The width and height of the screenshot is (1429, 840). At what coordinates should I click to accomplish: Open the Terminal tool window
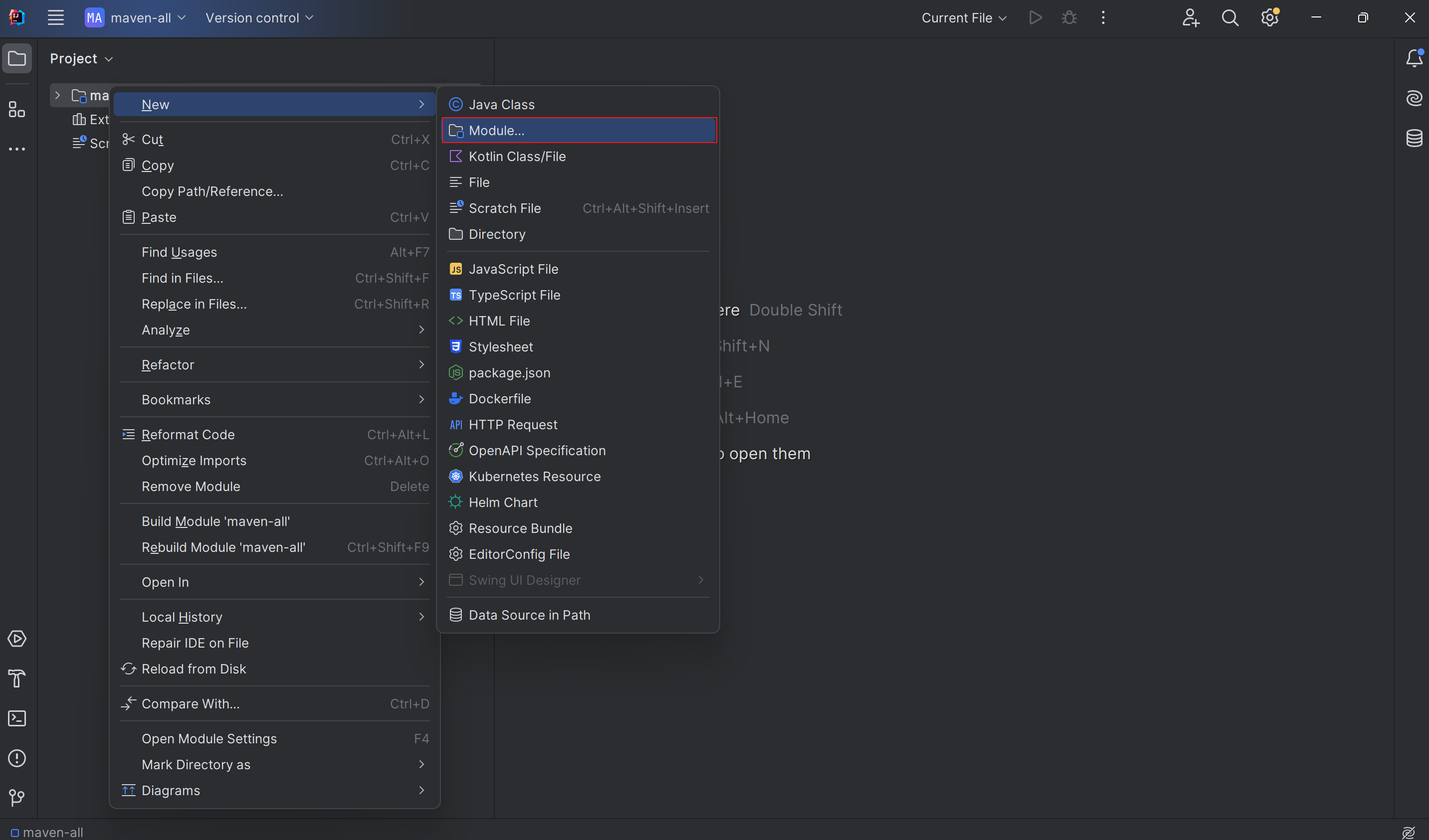coord(17,718)
